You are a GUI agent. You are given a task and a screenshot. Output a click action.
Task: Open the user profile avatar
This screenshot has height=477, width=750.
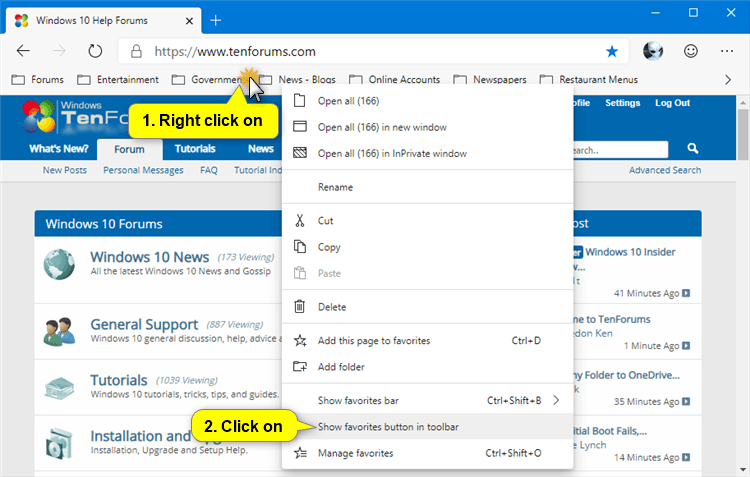(653, 51)
